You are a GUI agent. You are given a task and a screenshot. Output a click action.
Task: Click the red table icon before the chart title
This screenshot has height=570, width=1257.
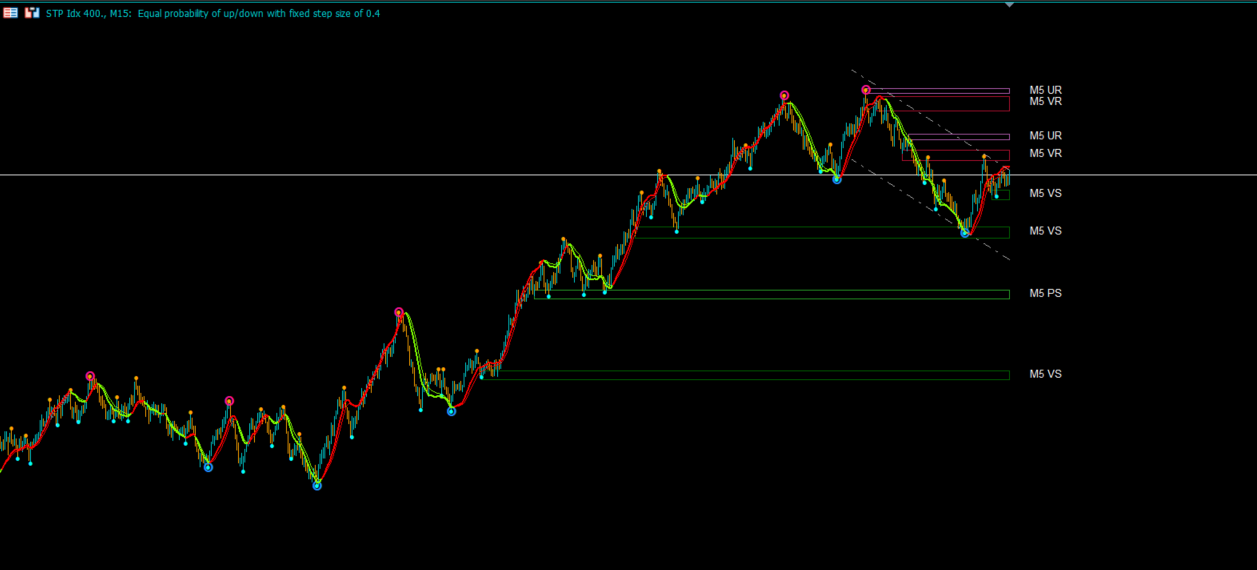tap(11, 13)
